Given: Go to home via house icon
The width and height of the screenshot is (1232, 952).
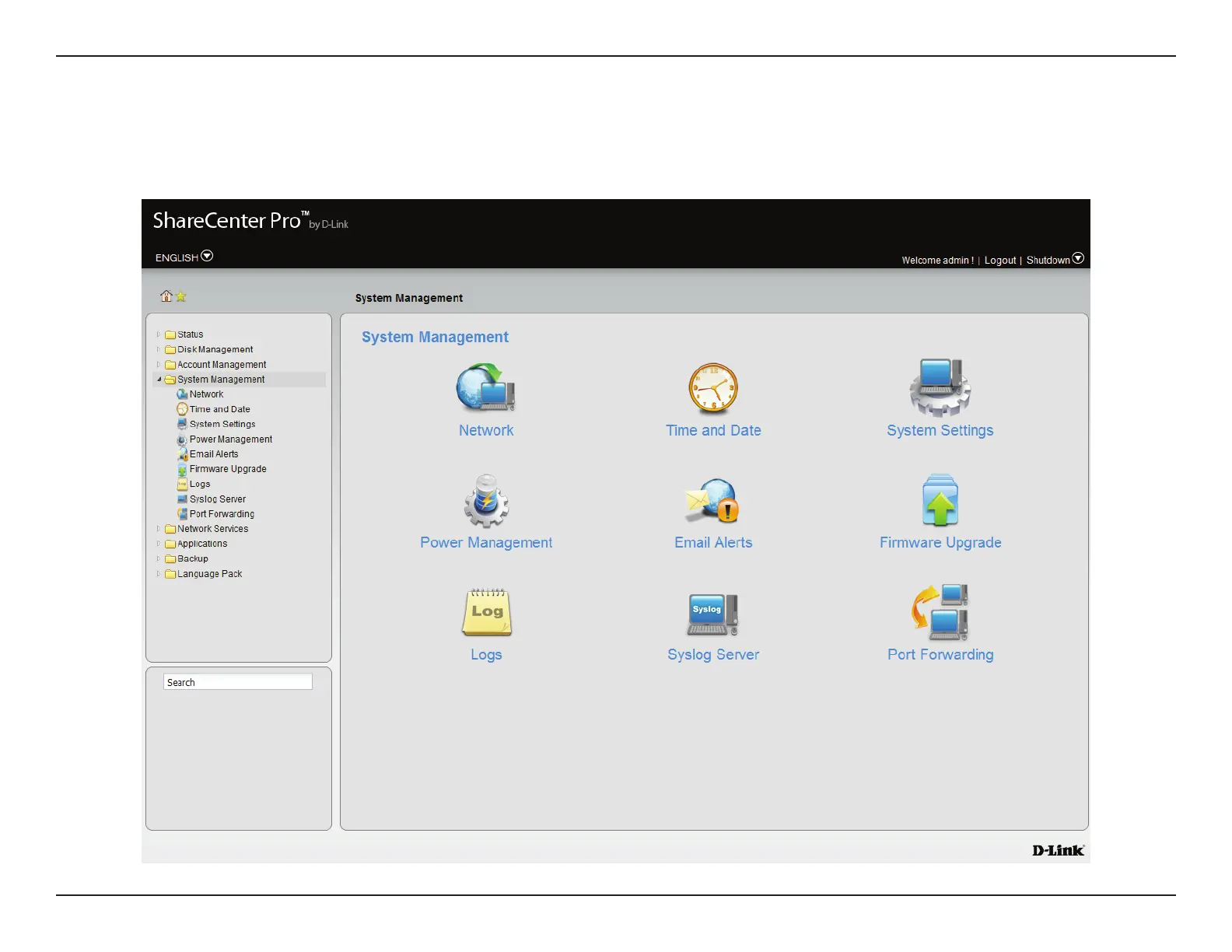Looking at the screenshot, I should [x=166, y=296].
